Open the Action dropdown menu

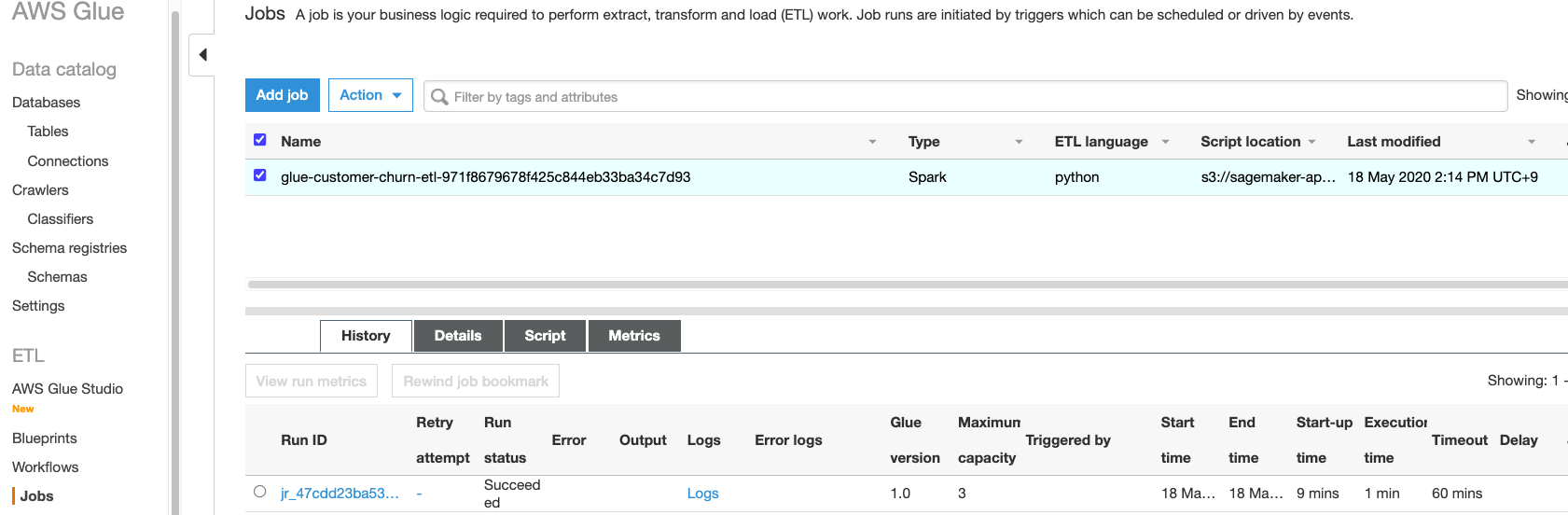coord(370,95)
